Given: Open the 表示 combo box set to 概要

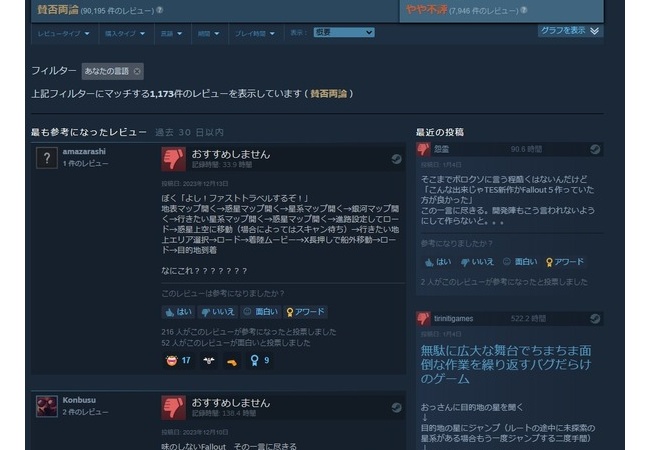Looking at the screenshot, I should point(344,32).
